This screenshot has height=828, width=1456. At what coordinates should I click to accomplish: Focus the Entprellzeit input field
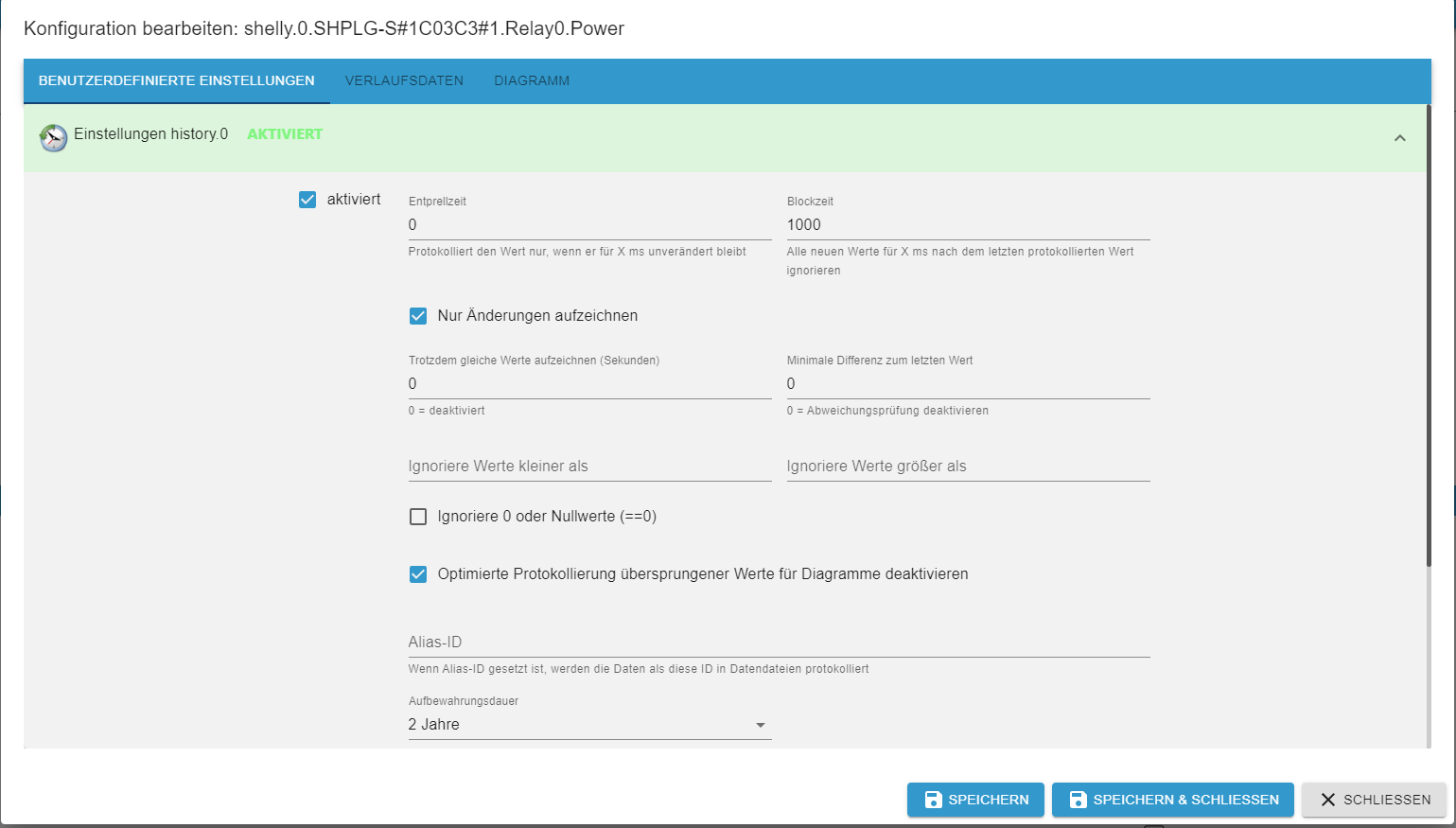click(589, 225)
